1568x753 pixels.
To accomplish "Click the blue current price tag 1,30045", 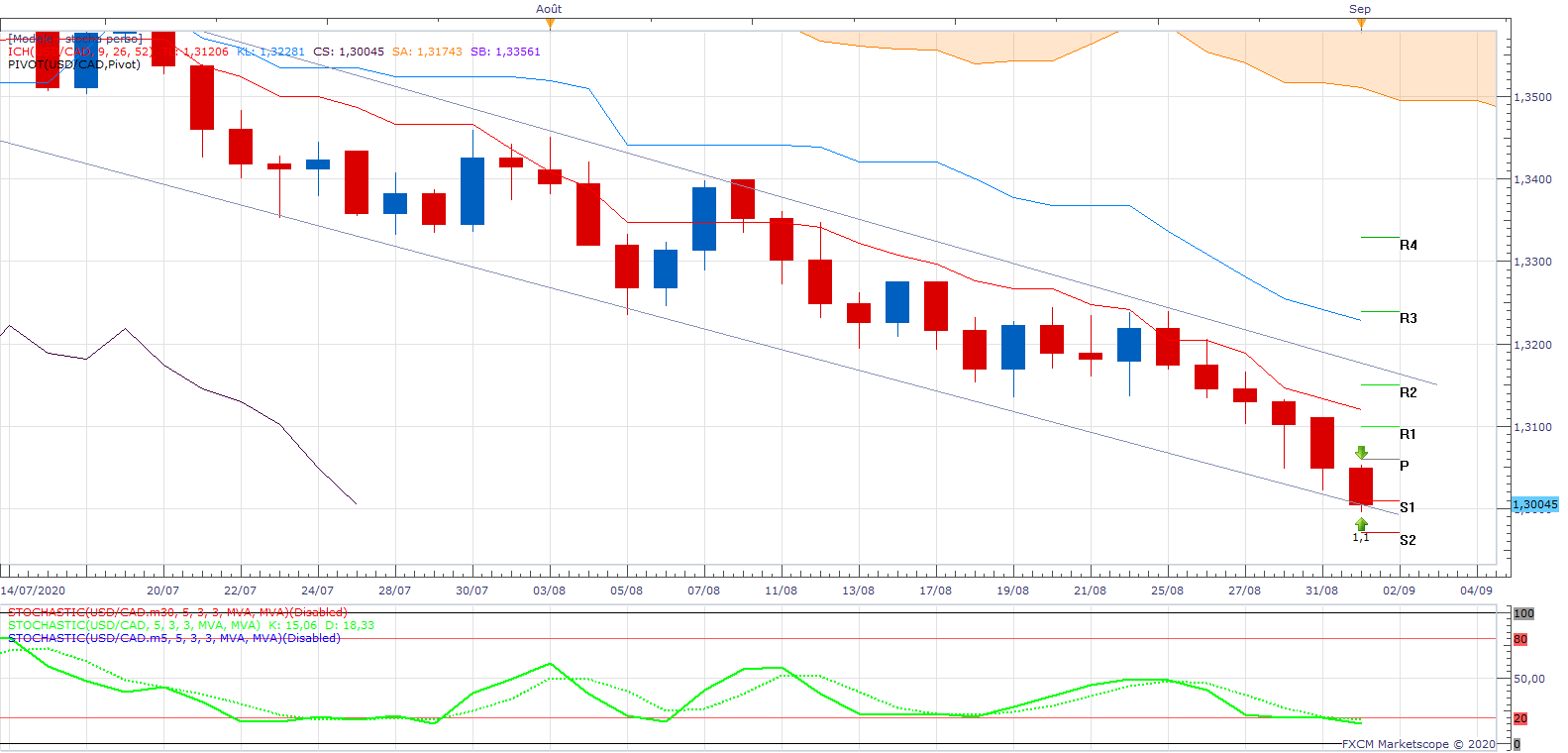I will 1534,505.
